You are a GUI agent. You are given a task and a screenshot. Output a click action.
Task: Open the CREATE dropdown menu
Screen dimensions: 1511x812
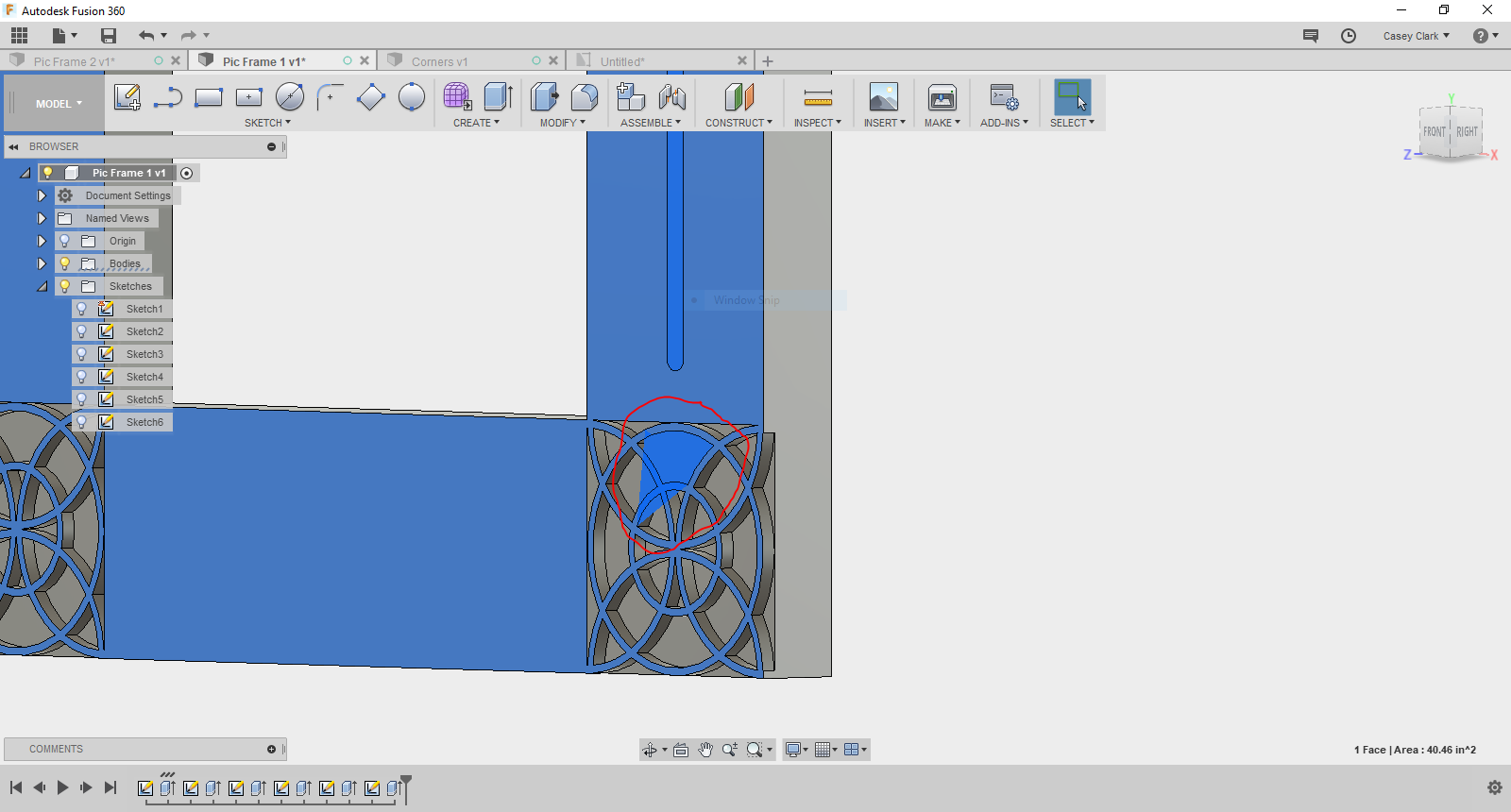point(476,123)
